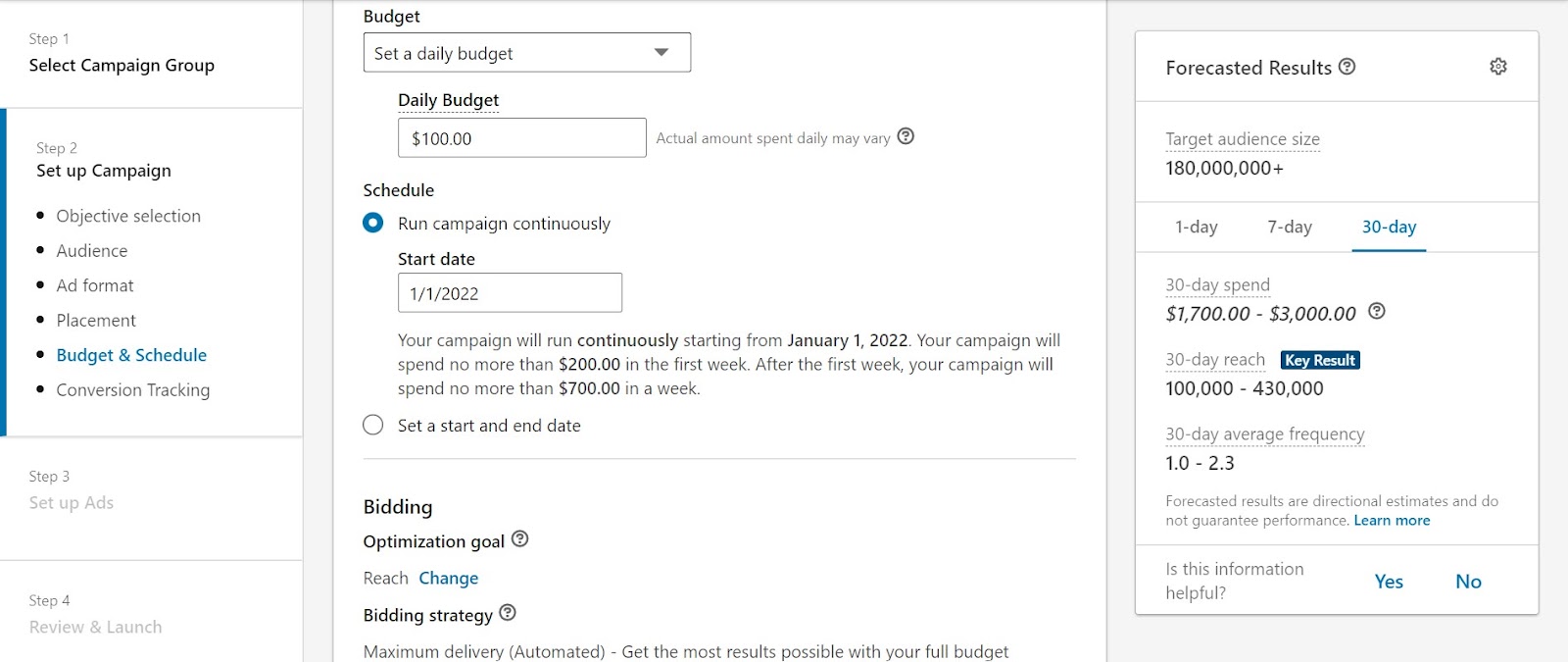1568x662 pixels.
Task: Go to Conversion Tracking section
Action: (133, 389)
